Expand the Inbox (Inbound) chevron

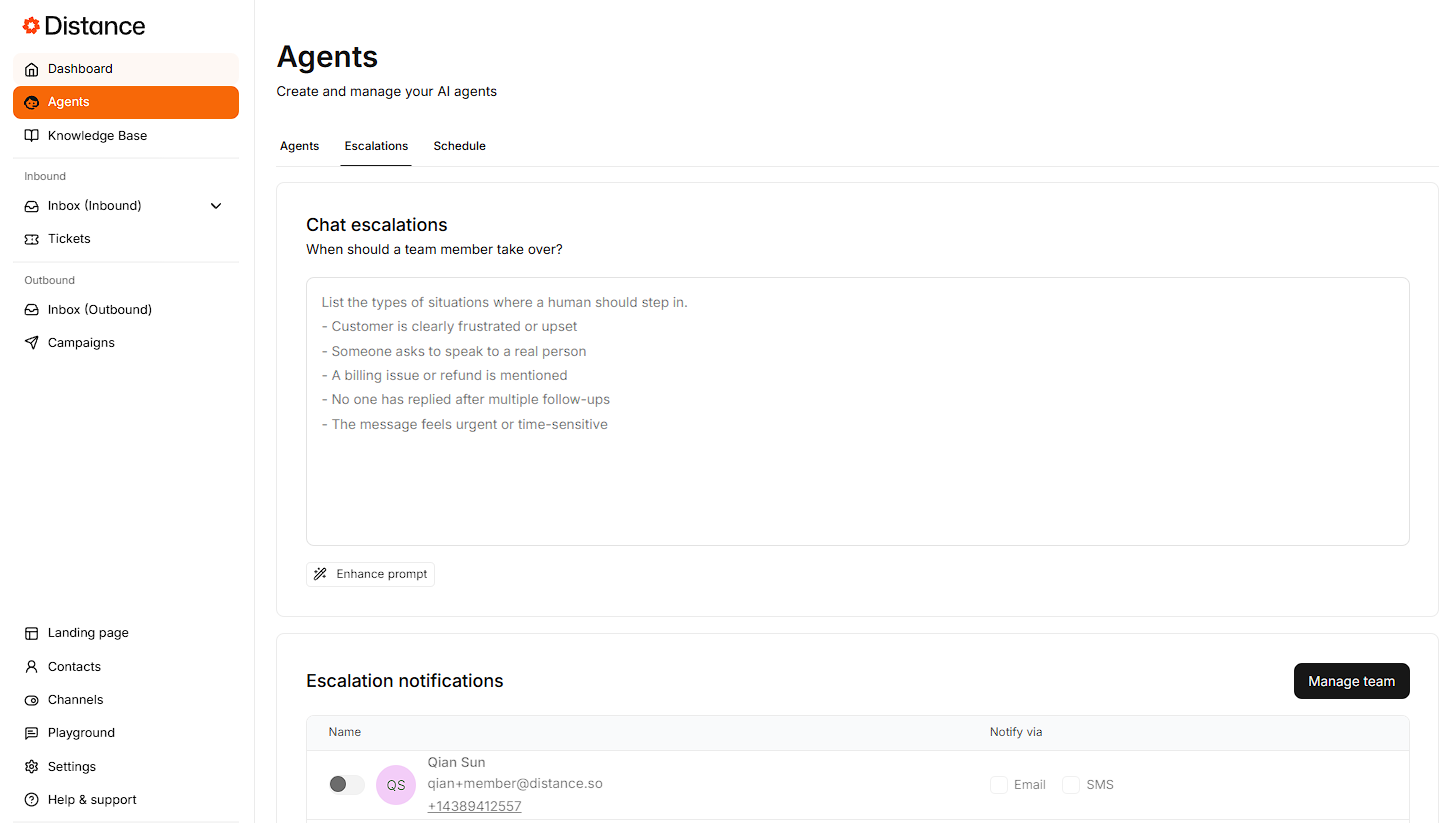click(216, 206)
